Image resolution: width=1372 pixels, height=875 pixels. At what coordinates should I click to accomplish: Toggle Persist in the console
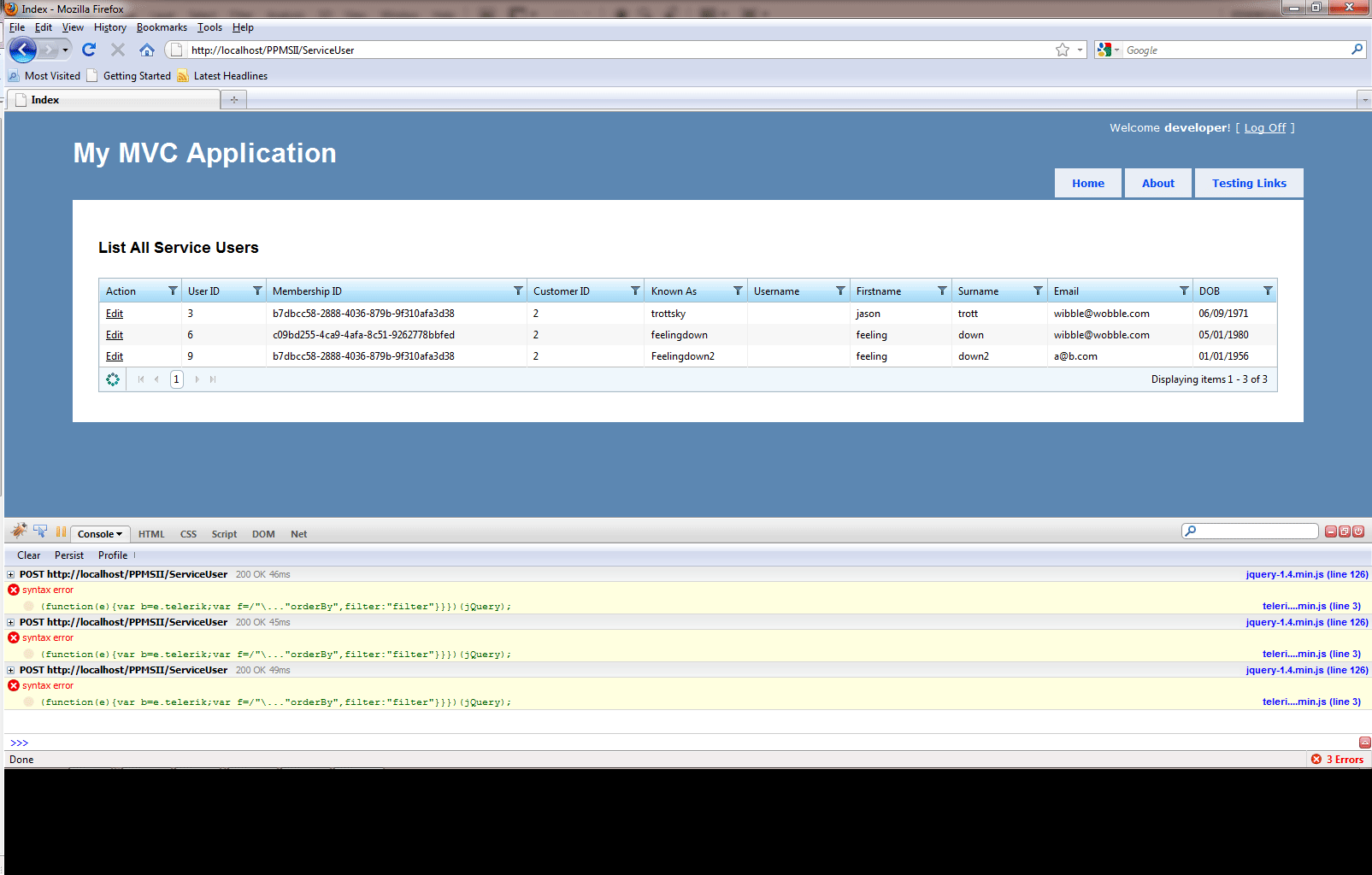click(69, 555)
